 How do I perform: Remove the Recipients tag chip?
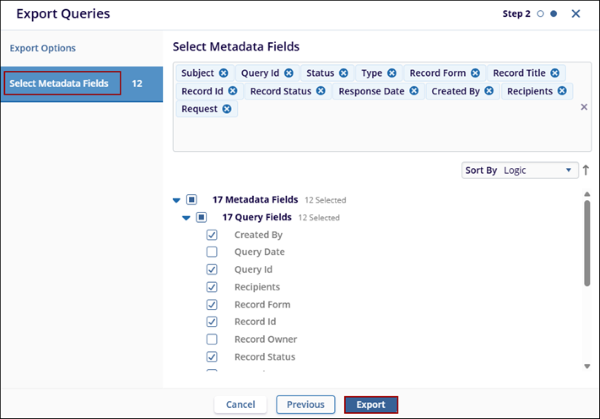click(x=562, y=91)
